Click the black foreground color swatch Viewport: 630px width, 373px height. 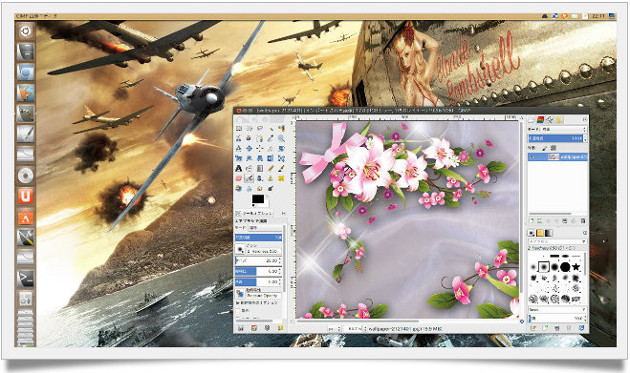point(258,199)
